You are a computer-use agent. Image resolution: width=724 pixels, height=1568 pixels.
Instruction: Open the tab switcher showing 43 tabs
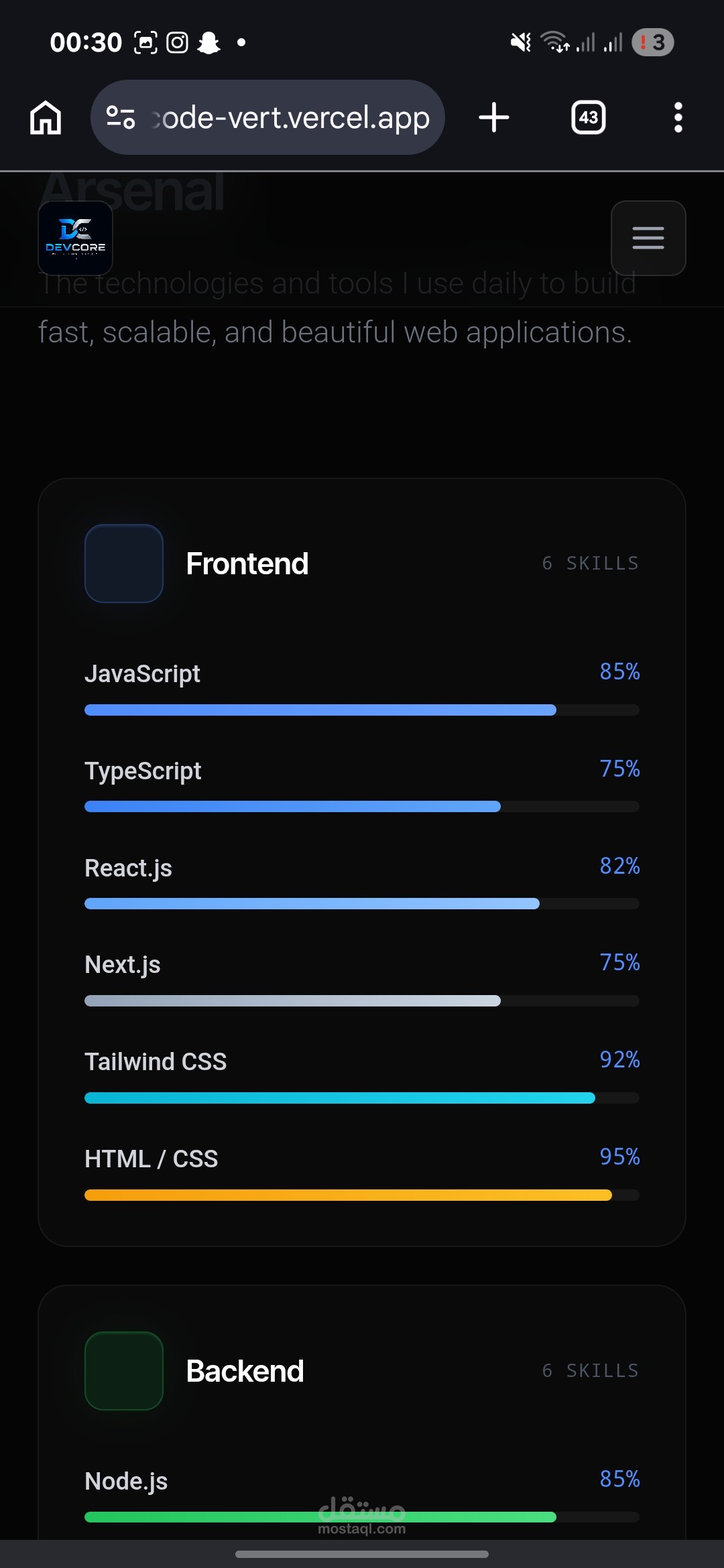pos(589,118)
